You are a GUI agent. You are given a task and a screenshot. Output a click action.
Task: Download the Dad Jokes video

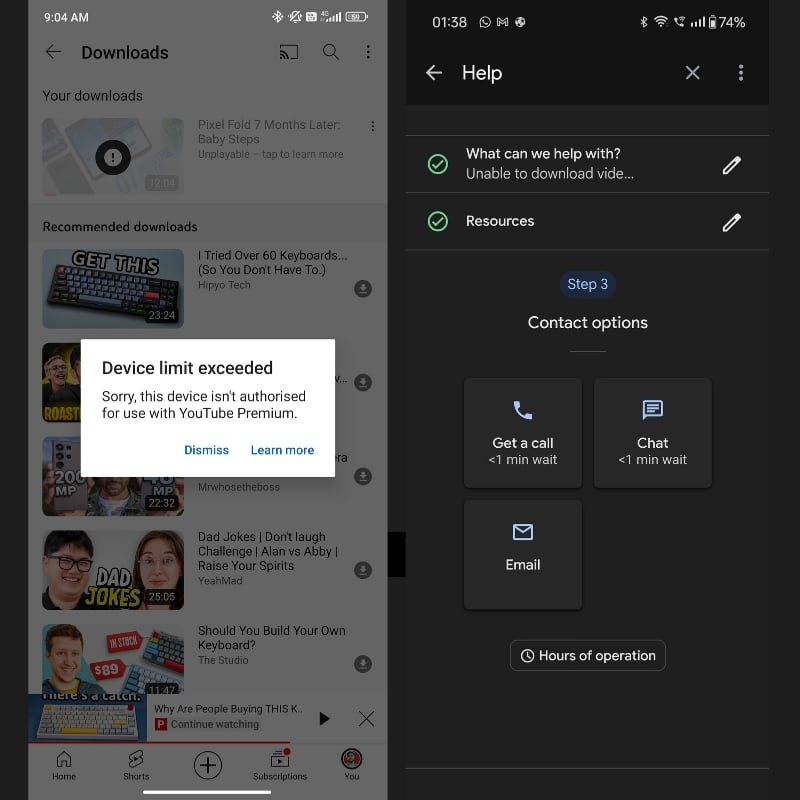pyautogui.click(x=363, y=570)
